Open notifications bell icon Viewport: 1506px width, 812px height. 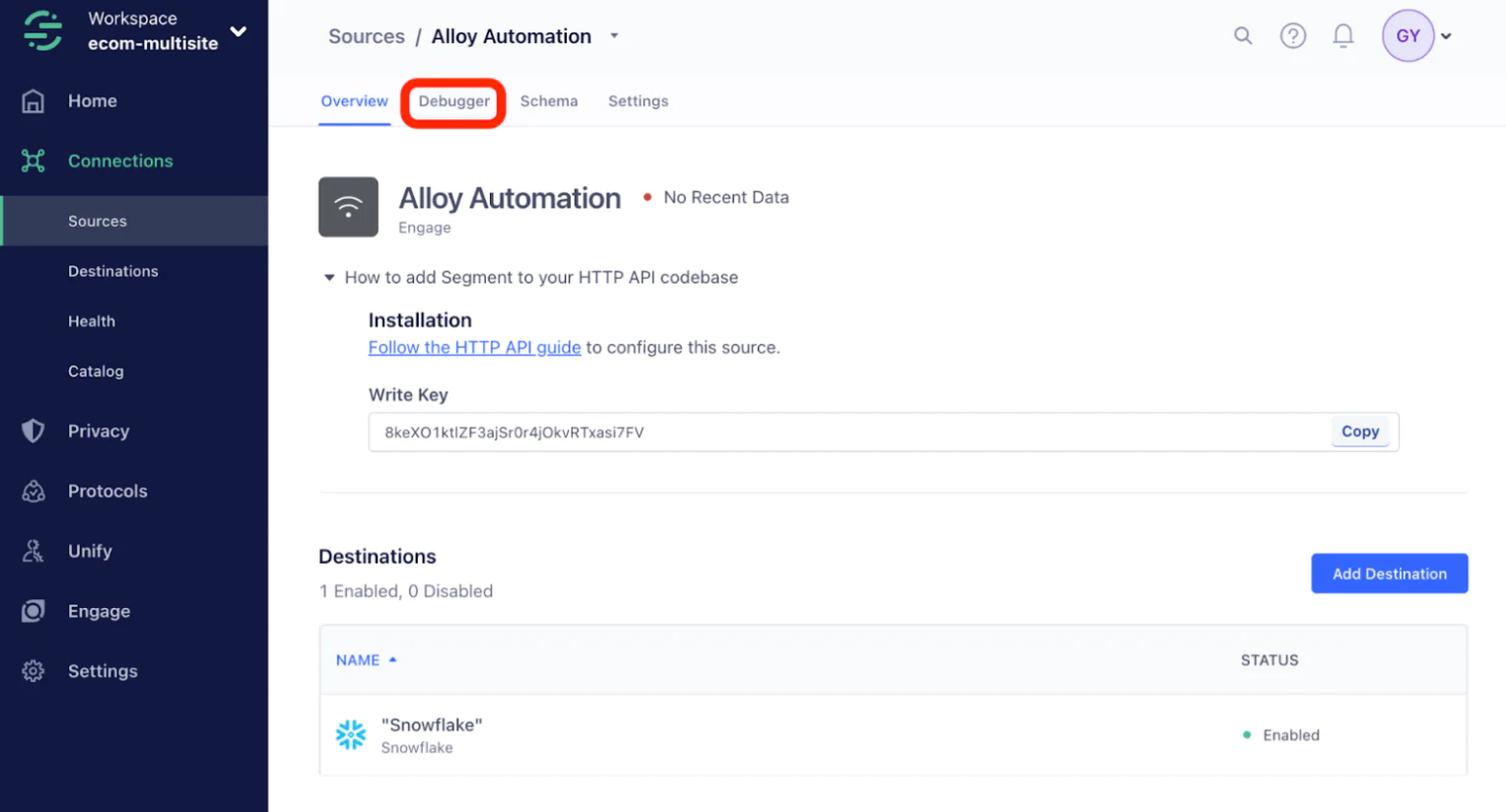[x=1342, y=36]
